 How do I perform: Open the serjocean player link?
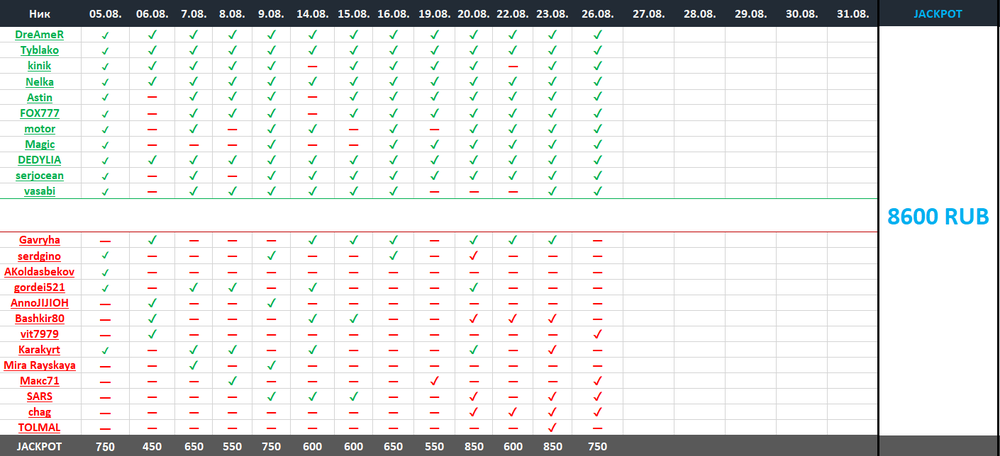(40, 175)
